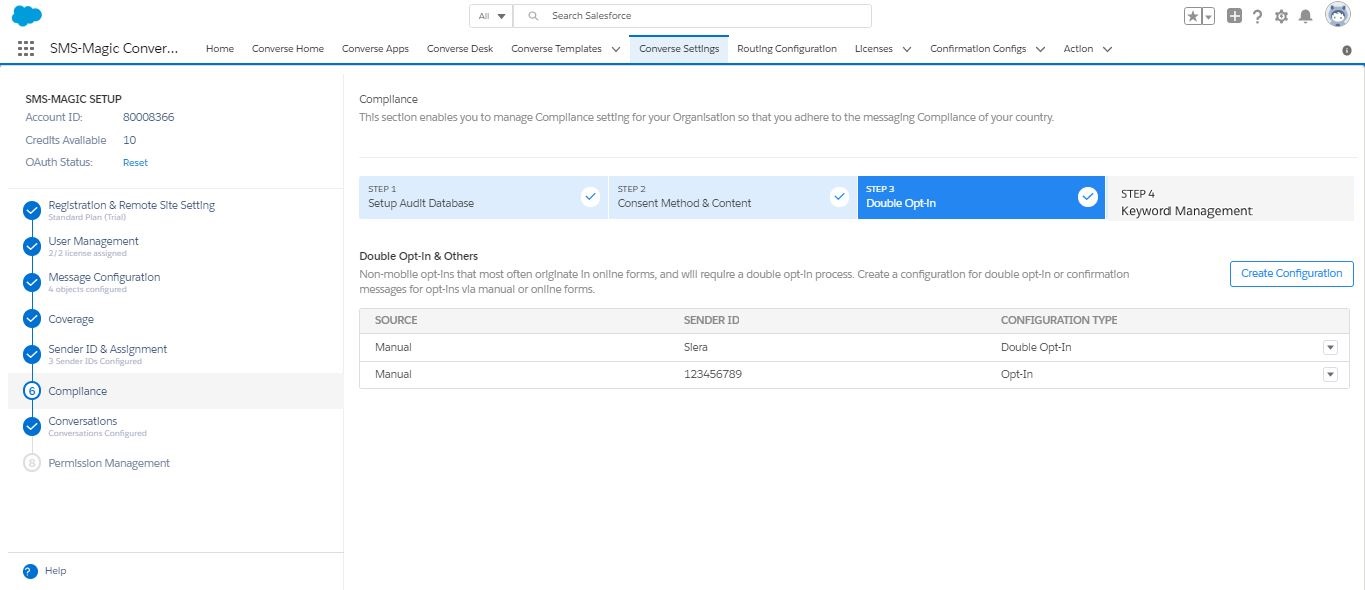The width and height of the screenshot is (1365, 590).
Task: Click Conversations completed check icon
Action: click(32, 426)
